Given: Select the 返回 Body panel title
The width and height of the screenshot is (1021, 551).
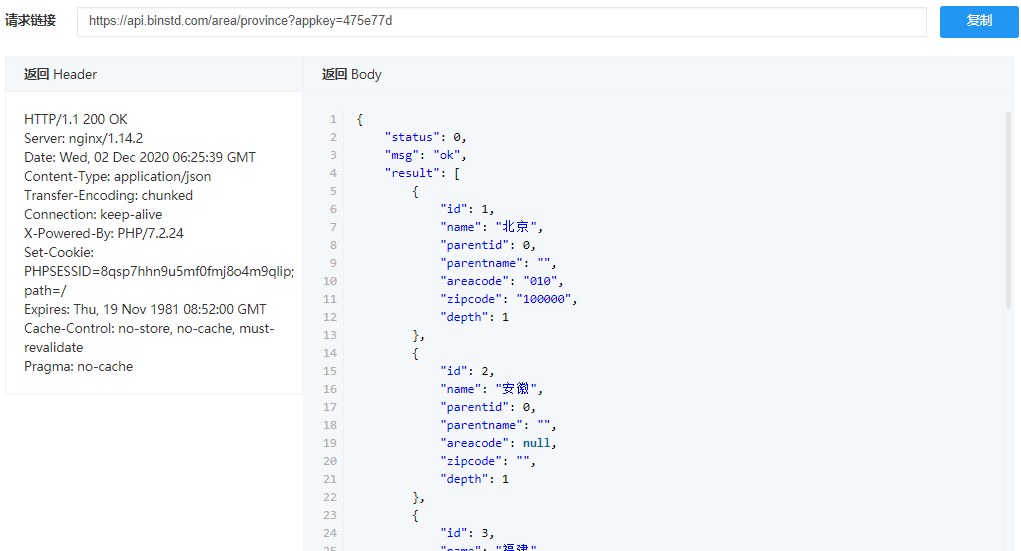Looking at the screenshot, I should pos(351,74).
